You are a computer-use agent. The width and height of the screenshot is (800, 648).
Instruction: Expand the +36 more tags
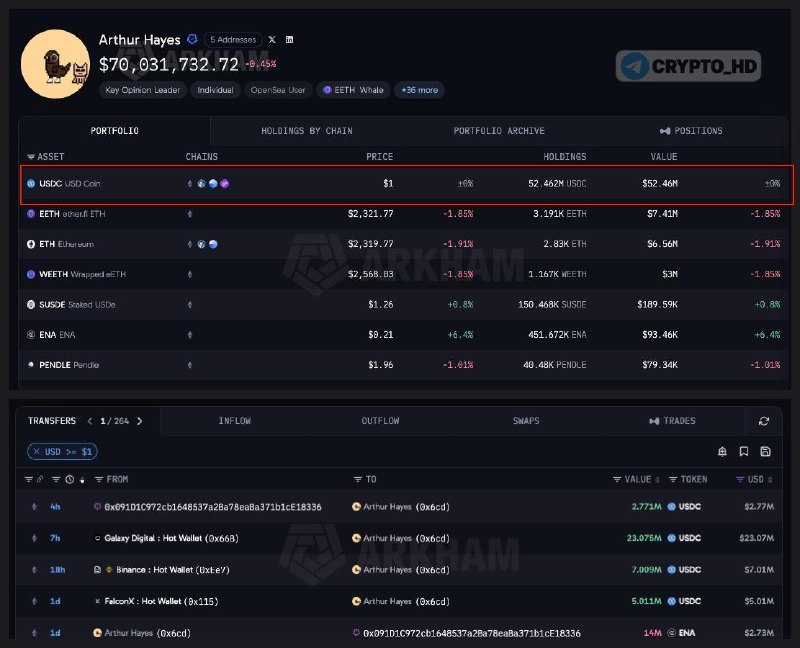(419, 90)
